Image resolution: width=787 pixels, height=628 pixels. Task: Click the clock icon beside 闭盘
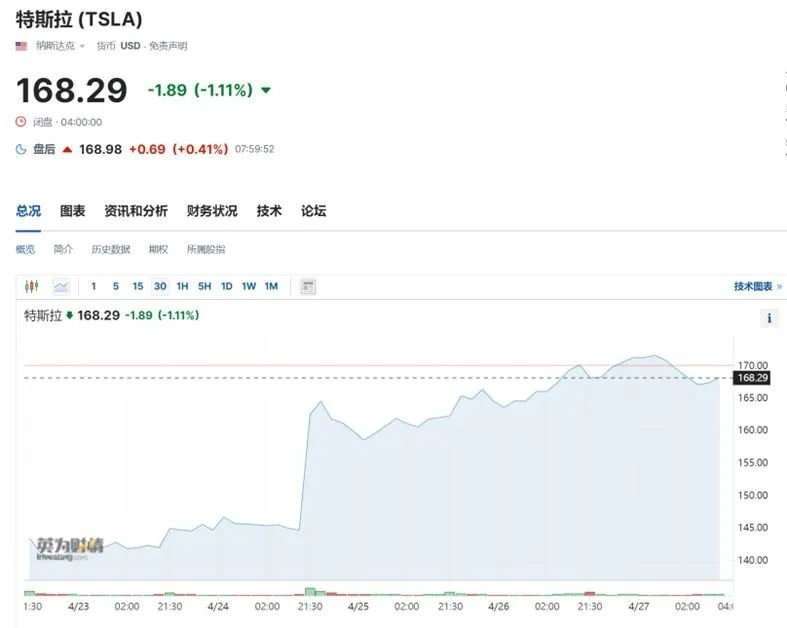(21, 121)
